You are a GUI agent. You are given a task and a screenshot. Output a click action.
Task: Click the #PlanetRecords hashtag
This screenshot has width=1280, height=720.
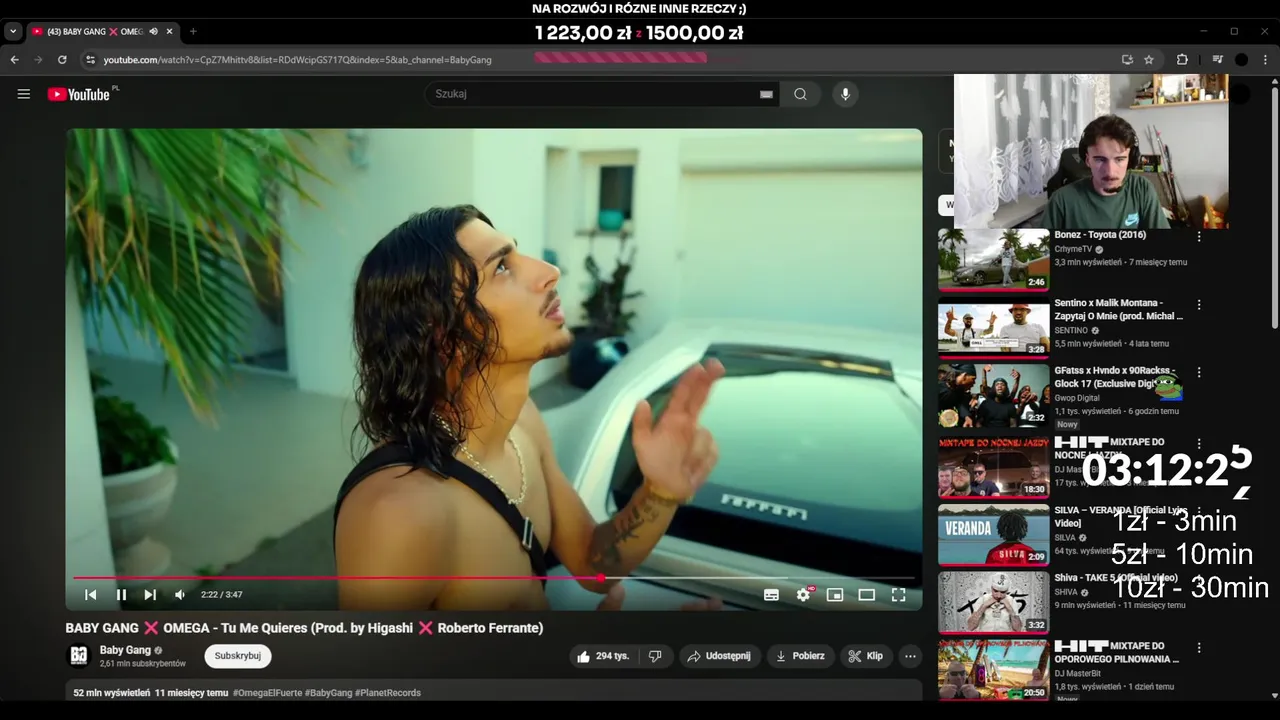click(388, 693)
